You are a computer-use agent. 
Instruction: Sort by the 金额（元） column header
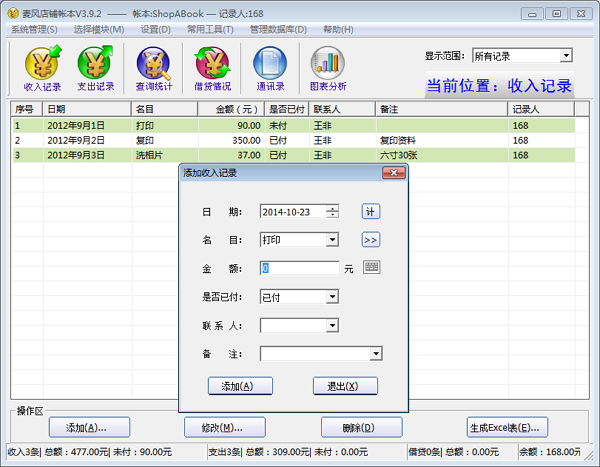231,109
